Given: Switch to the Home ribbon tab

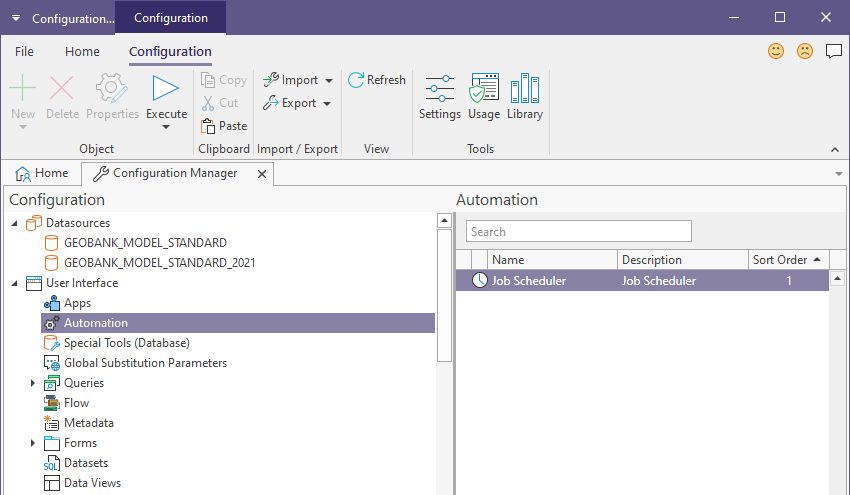Looking at the screenshot, I should click(82, 51).
